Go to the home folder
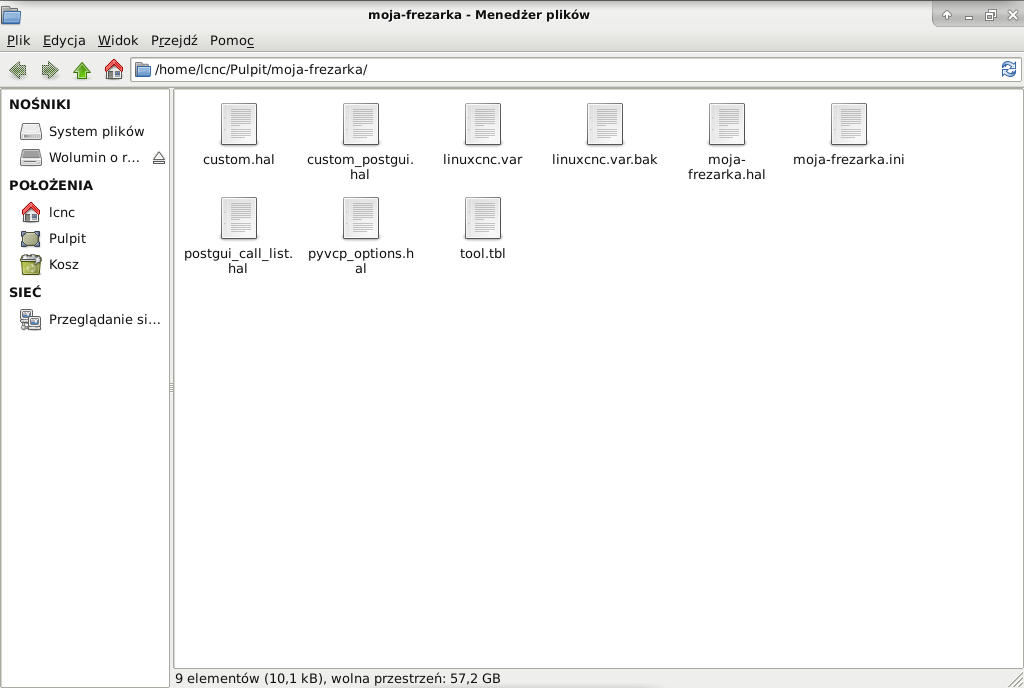This screenshot has height=688, width=1024. pos(113,70)
